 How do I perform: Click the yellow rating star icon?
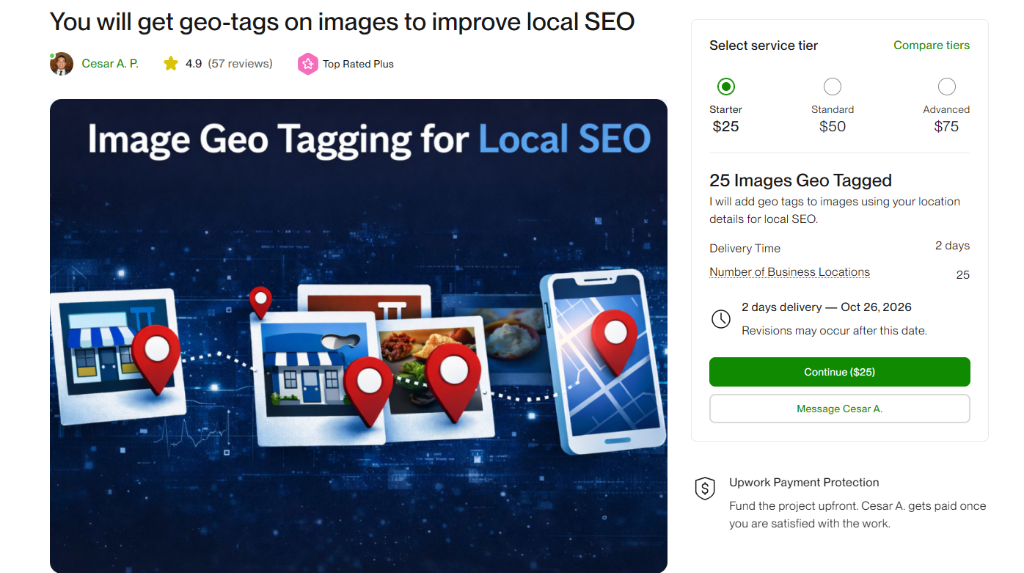coord(170,63)
